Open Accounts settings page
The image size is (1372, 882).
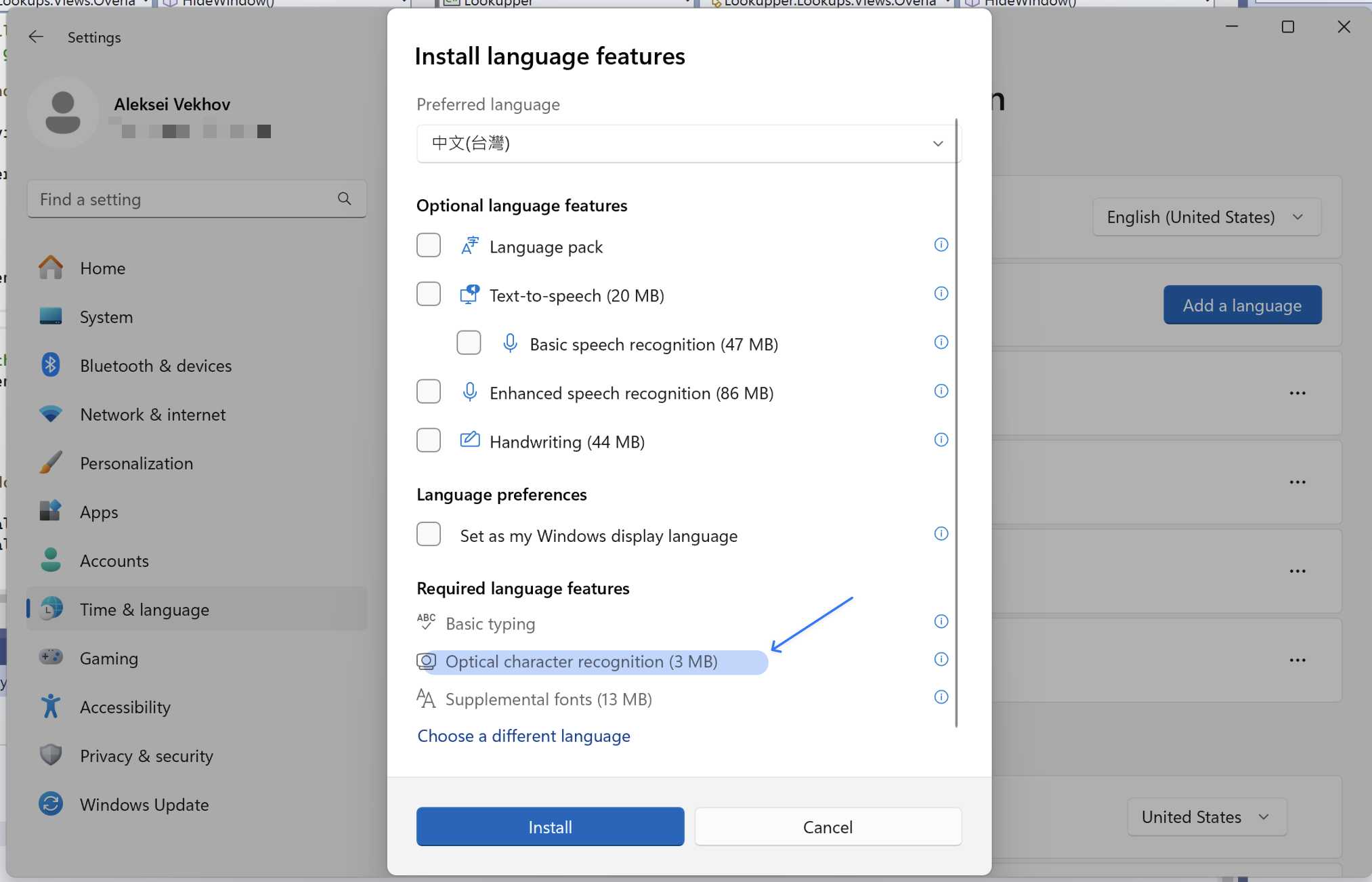click(197, 560)
